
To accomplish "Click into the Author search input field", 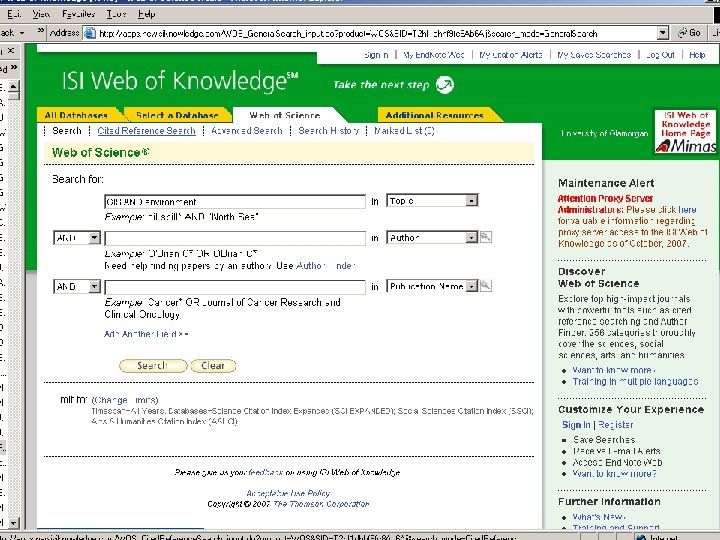I will tap(235, 238).
